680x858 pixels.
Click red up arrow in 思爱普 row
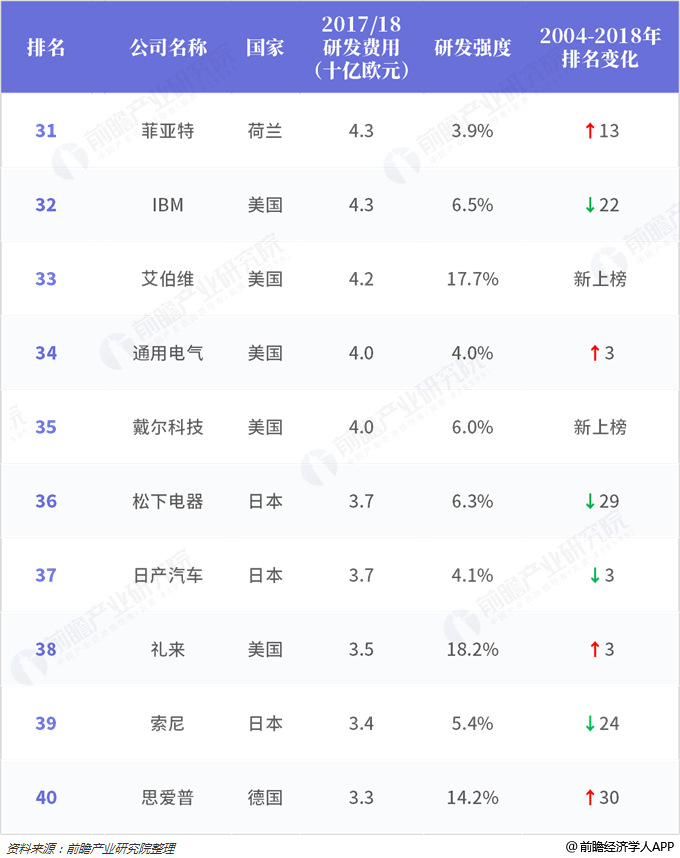pos(590,797)
